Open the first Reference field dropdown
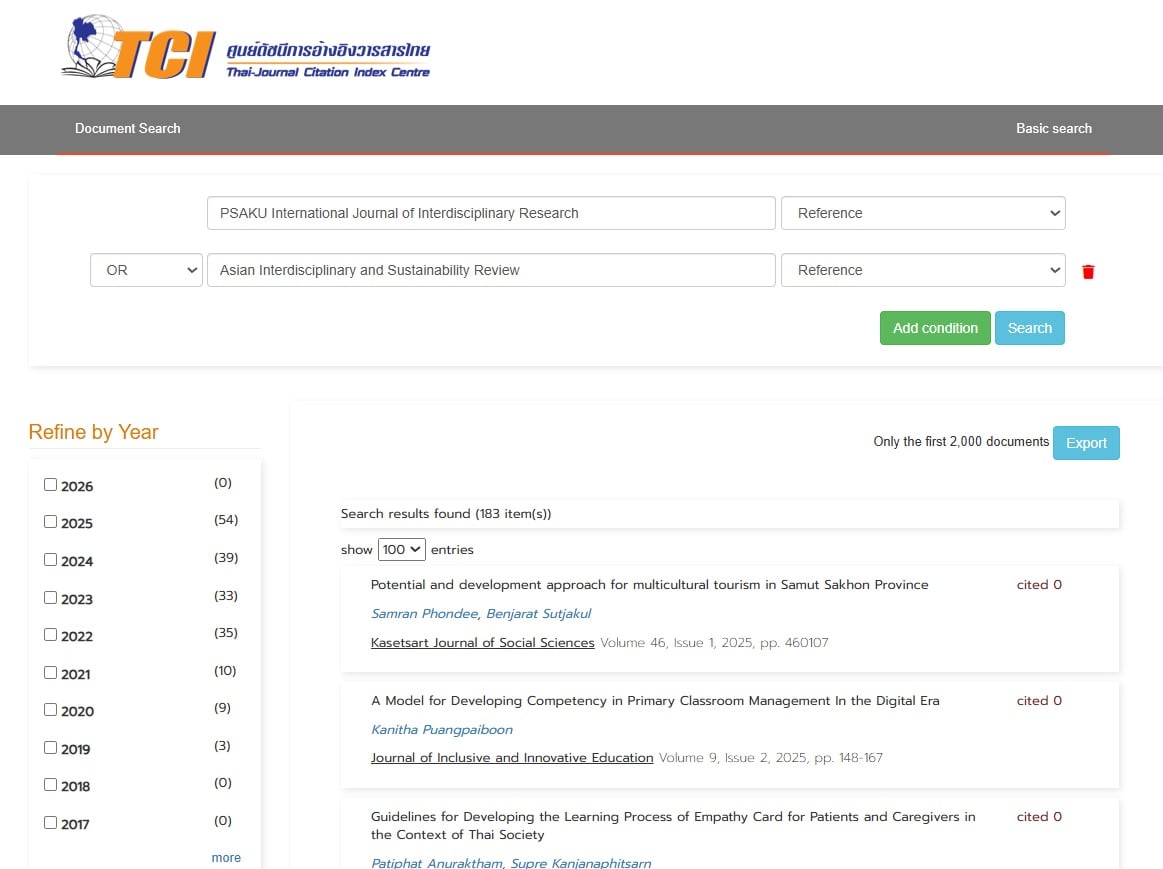This screenshot has width=1163, height=869. [x=923, y=213]
